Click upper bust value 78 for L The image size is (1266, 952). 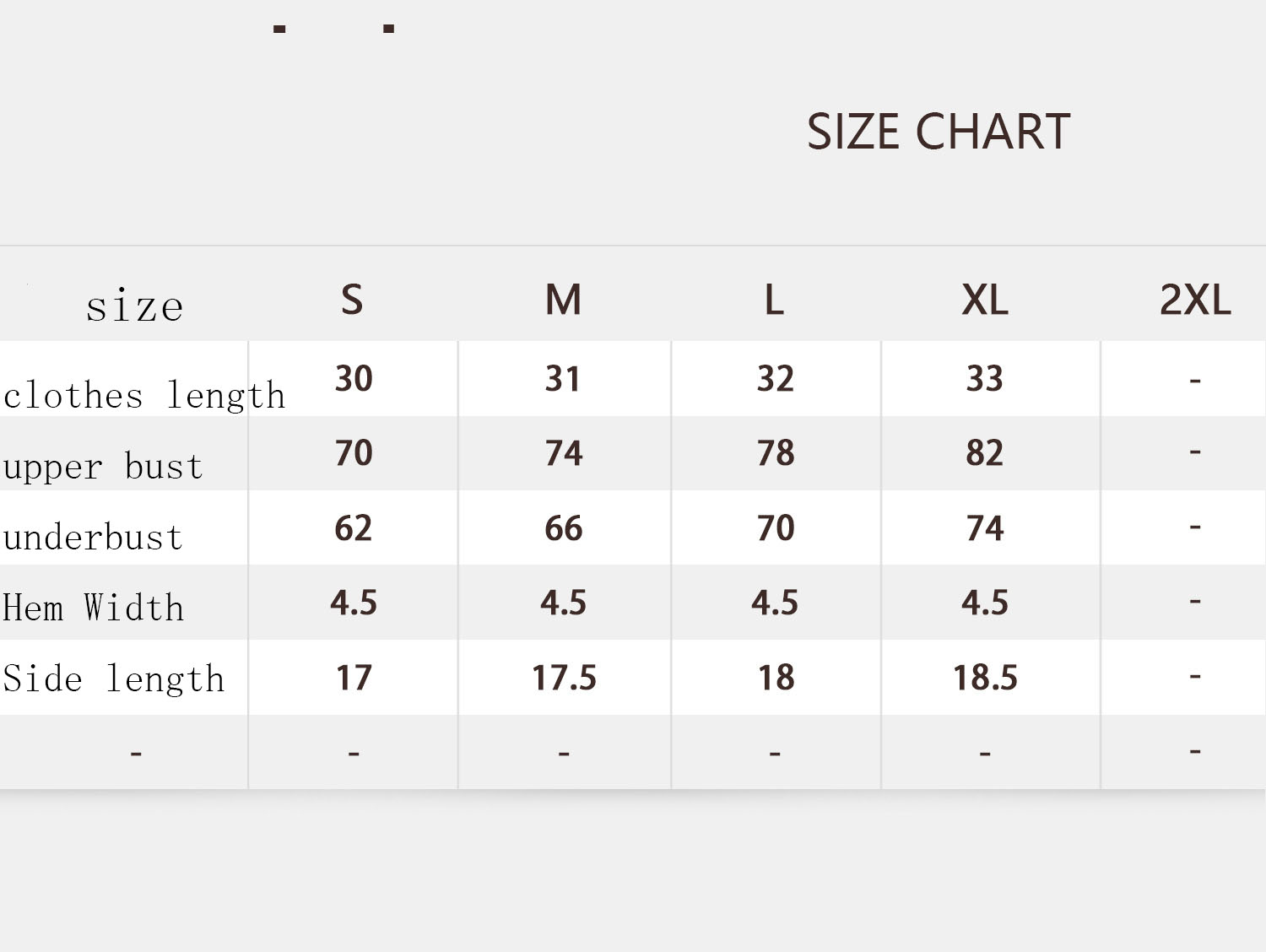[775, 453]
